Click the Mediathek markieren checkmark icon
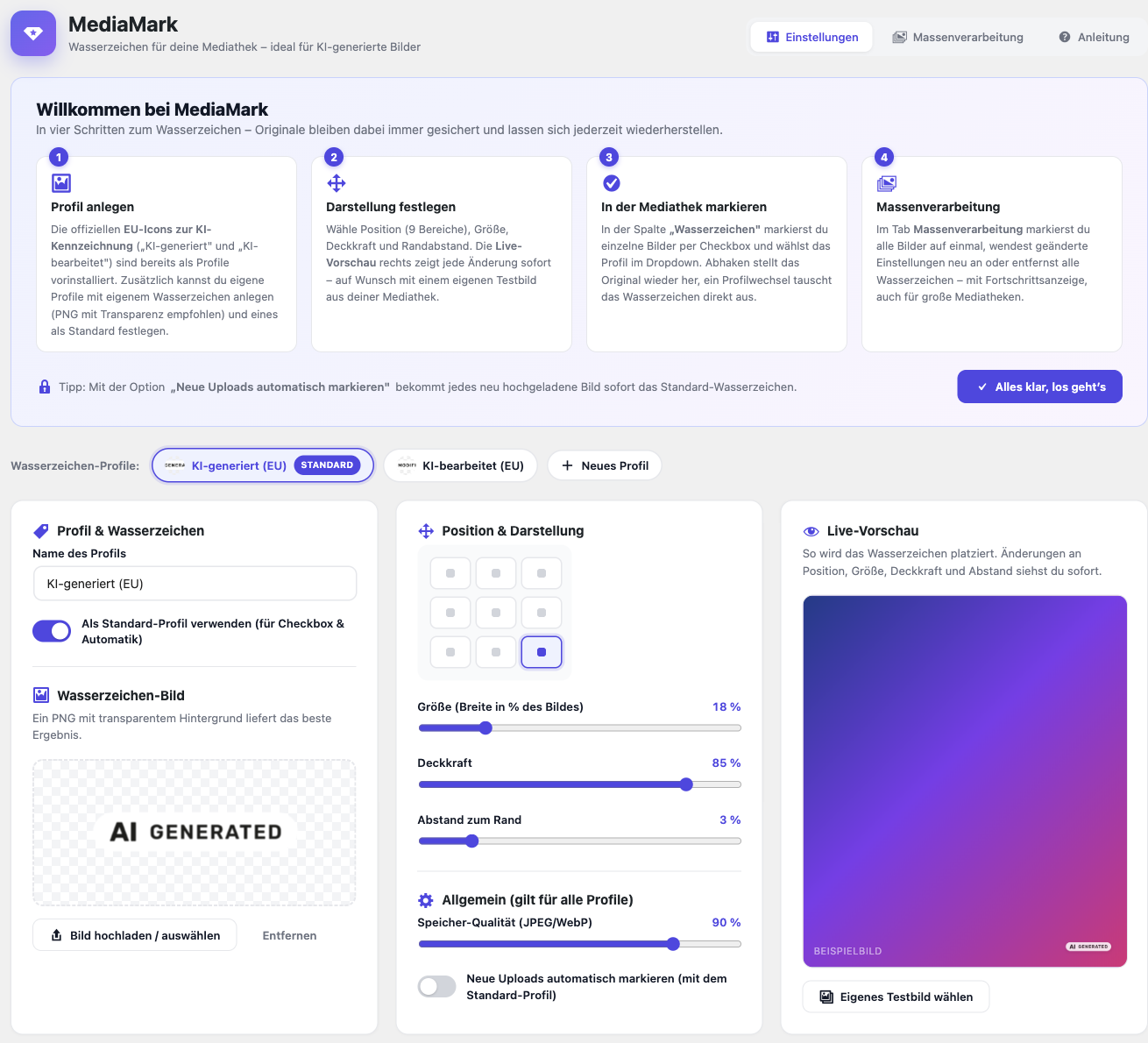1148x1043 pixels. click(612, 183)
